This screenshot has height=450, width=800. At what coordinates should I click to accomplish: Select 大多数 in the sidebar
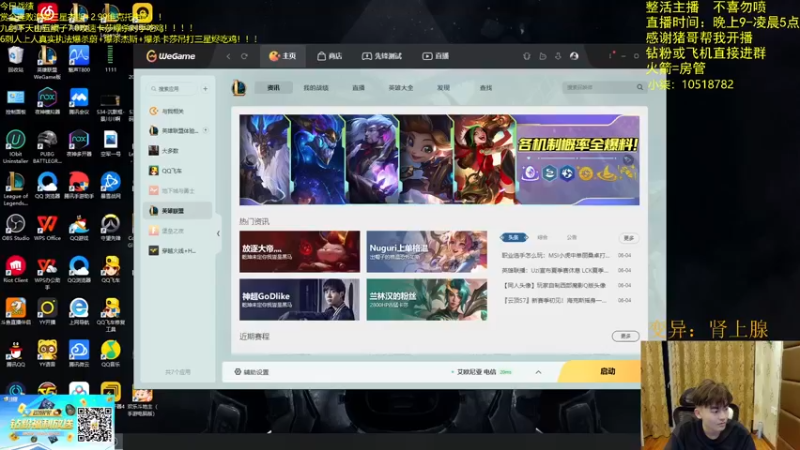[x=177, y=151]
